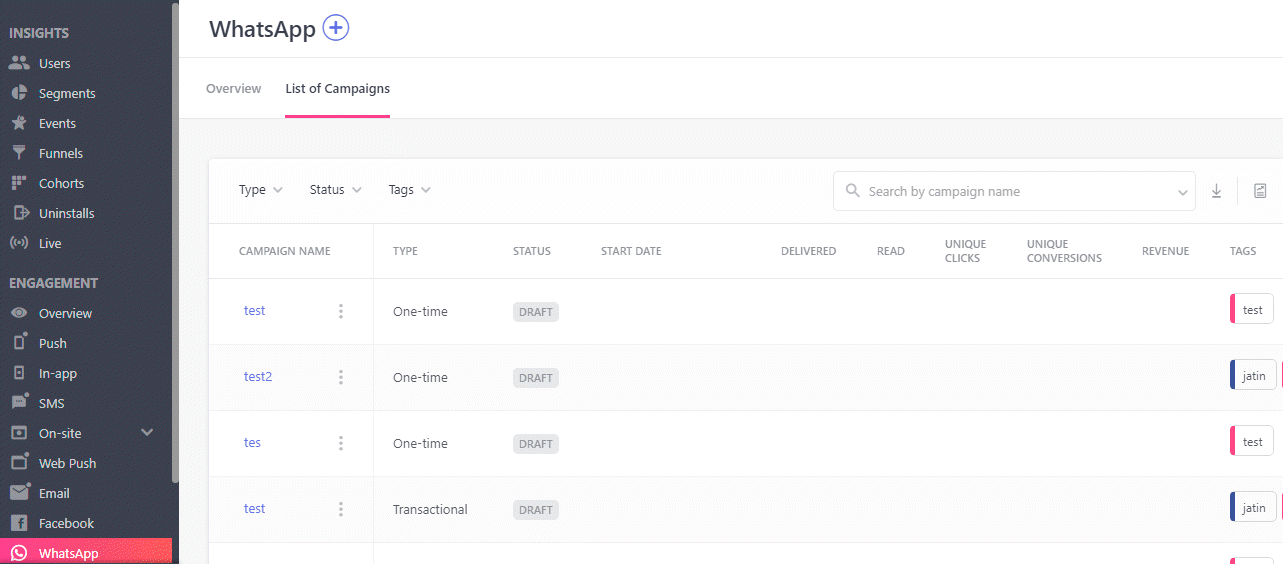Viewport: 1283px width, 564px height.
Task: Click the Events star icon
Action: click(x=19, y=123)
